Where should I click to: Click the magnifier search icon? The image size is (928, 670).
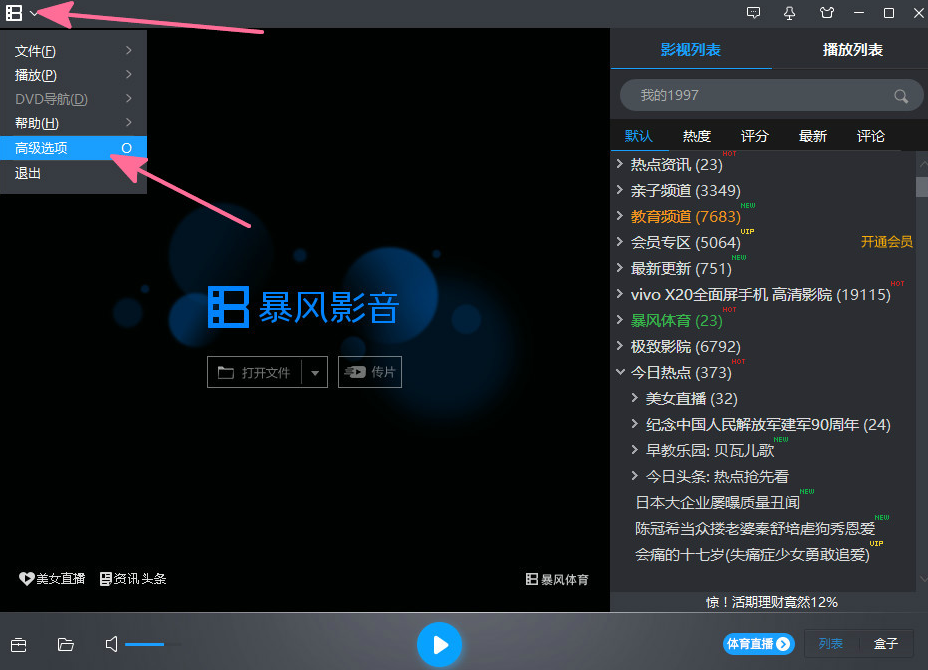[900, 96]
